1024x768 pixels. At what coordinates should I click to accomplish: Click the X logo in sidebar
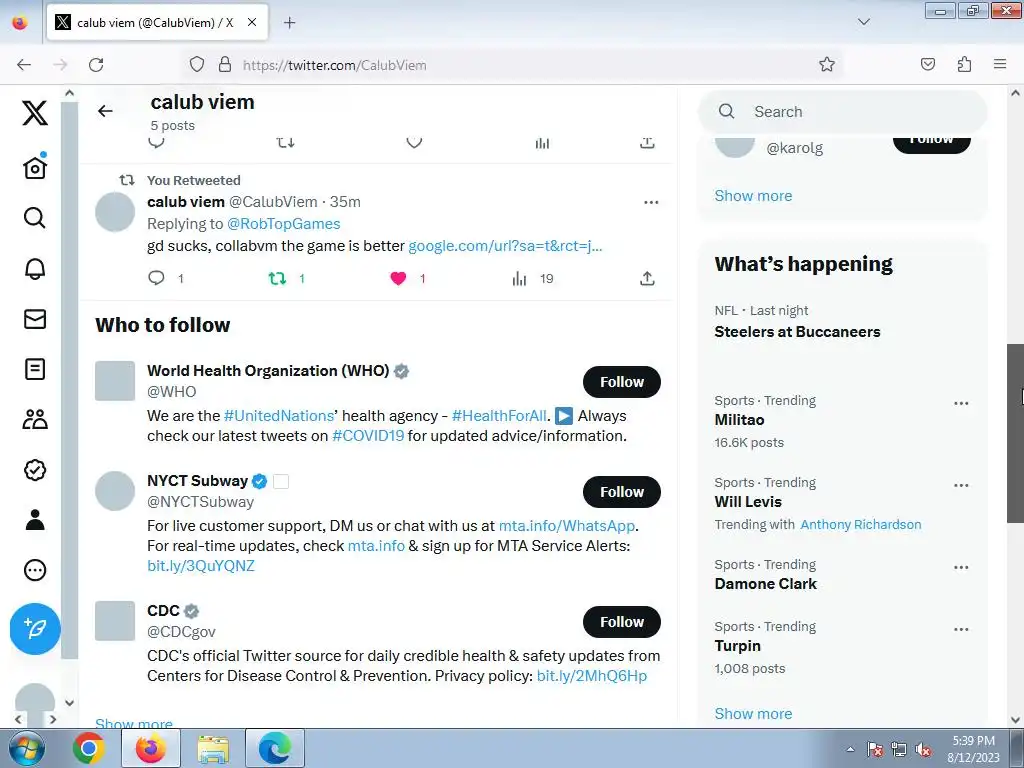point(35,112)
